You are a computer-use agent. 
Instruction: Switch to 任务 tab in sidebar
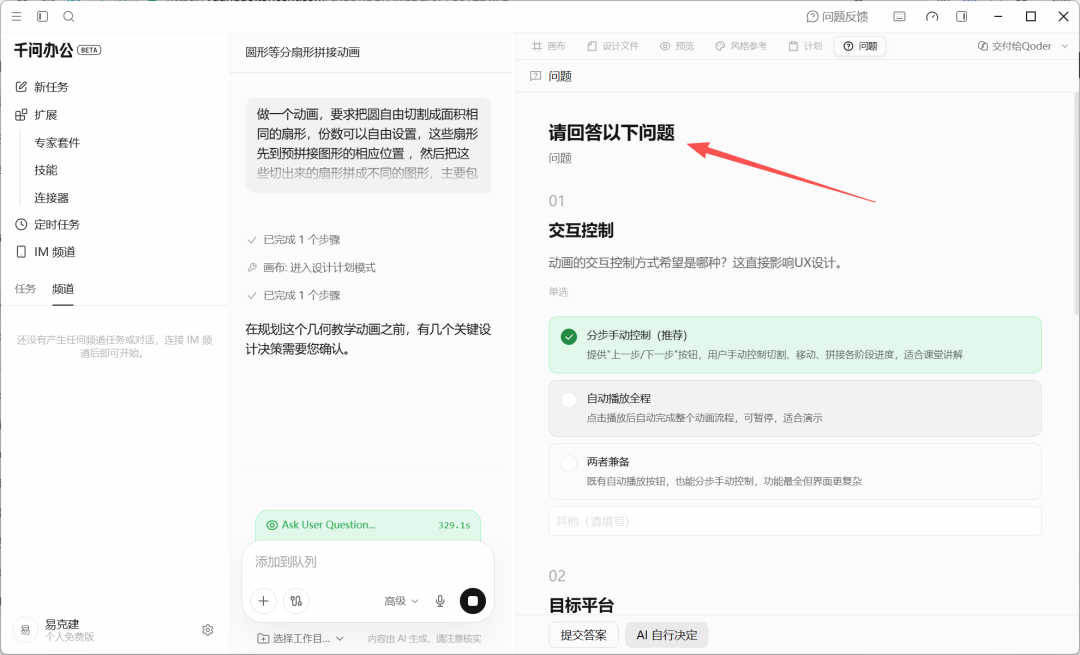[x=25, y=289]
